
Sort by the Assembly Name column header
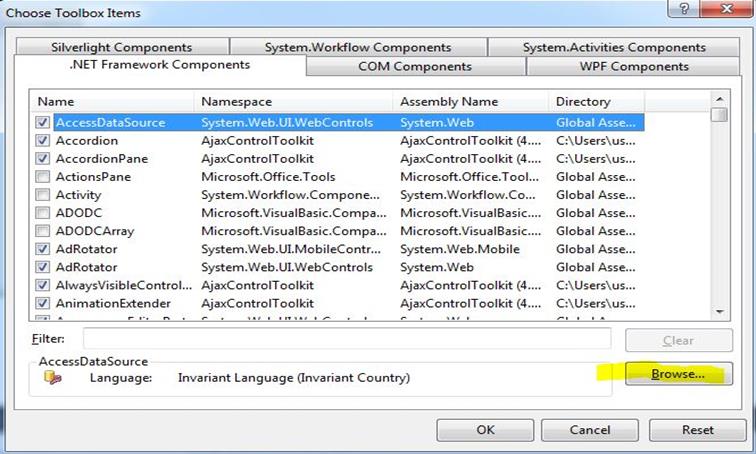tap(471, 102)
